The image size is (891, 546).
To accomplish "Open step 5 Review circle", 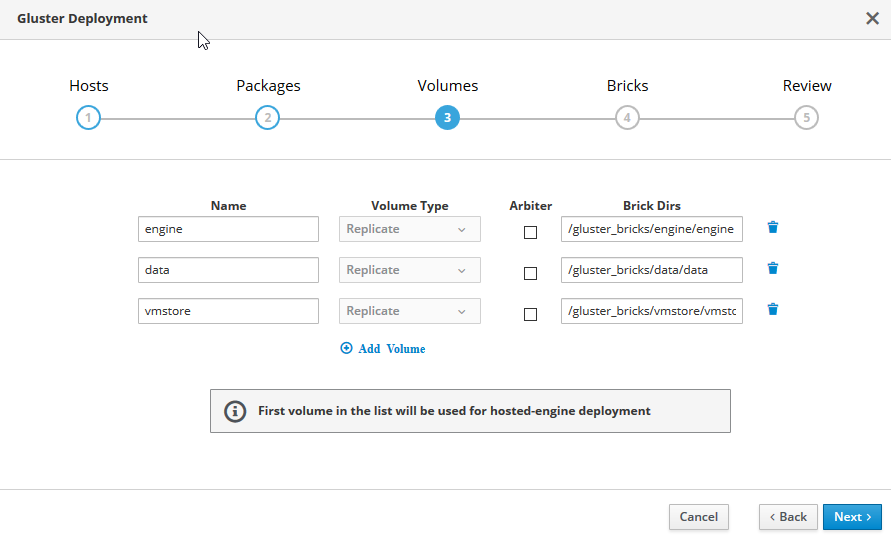I will click(806, 118).
